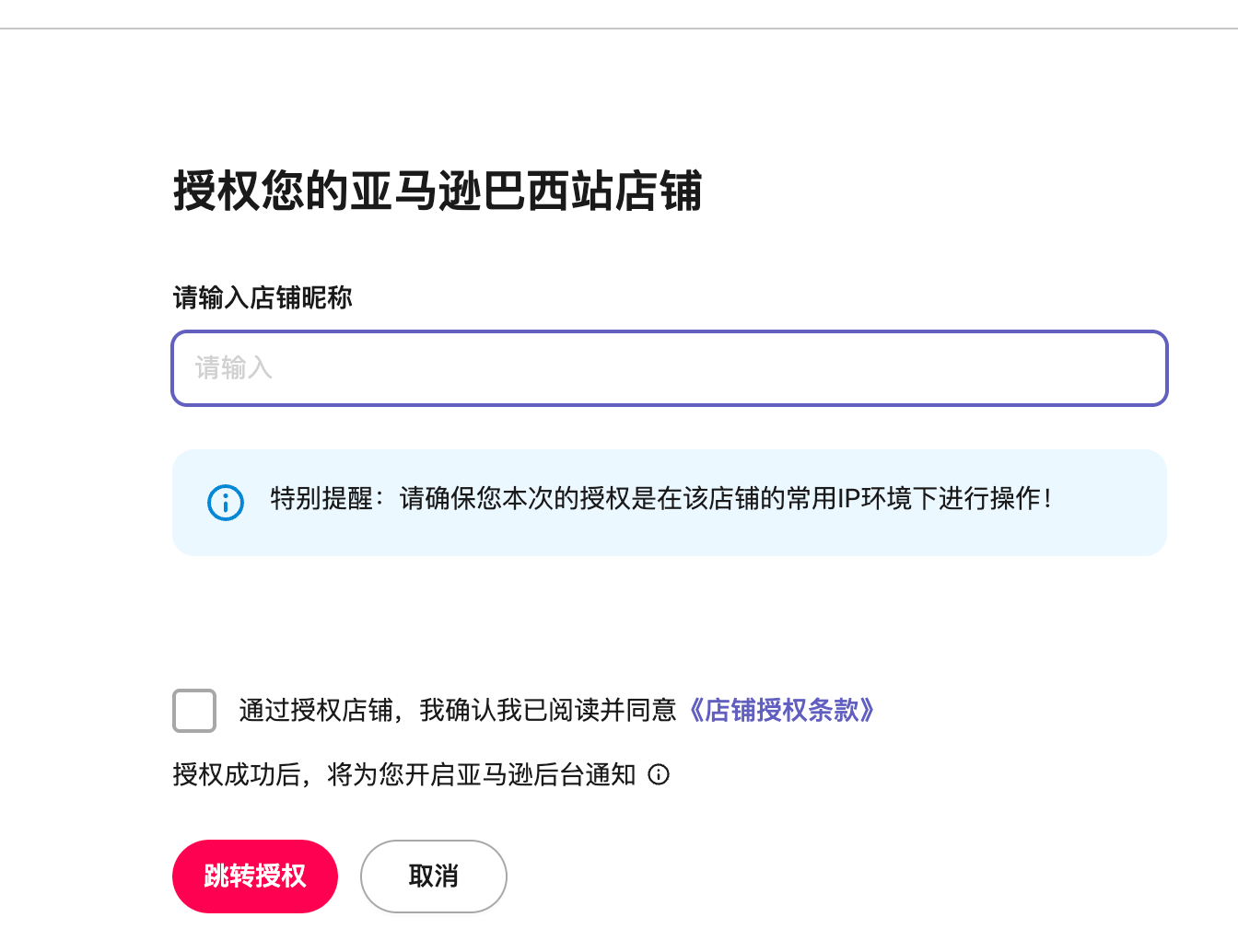Click the blue info icon in reminder banner

(x=226, y=503)
